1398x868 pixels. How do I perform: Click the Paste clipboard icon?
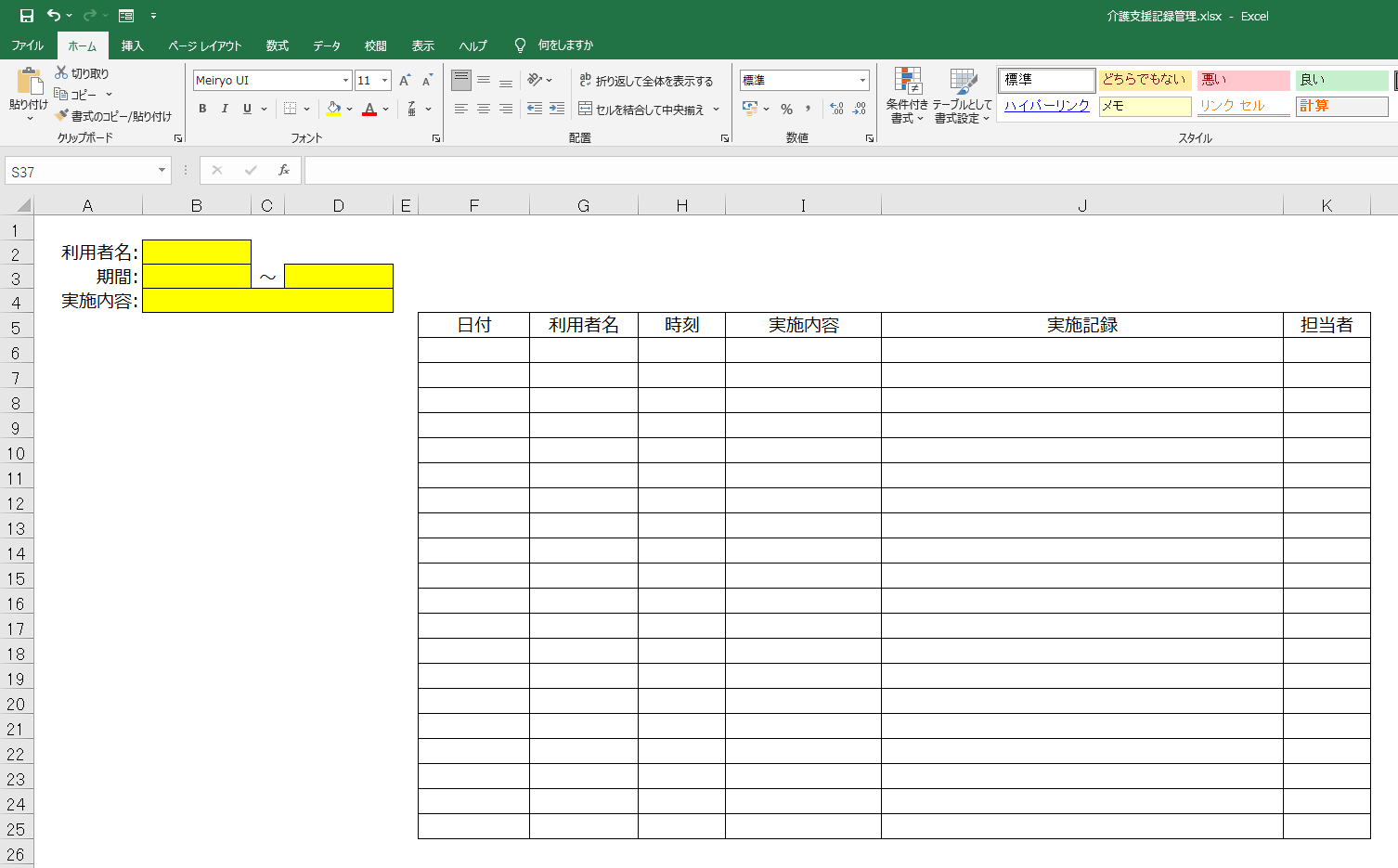coord(29,82)
